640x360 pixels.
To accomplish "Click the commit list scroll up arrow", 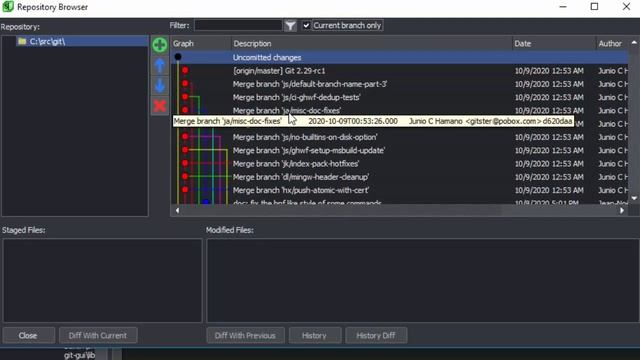I will 634,42.
